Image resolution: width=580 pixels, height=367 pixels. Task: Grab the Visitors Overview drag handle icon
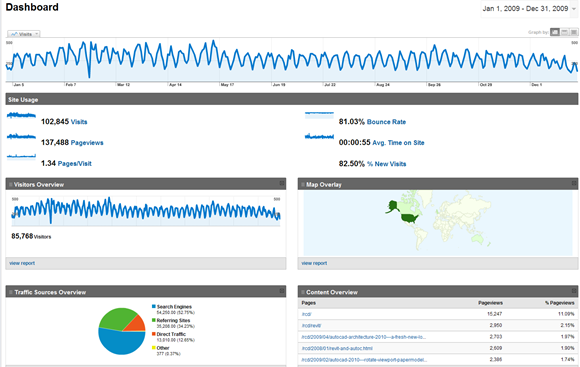pyautogui.click(x=10, y=184)
